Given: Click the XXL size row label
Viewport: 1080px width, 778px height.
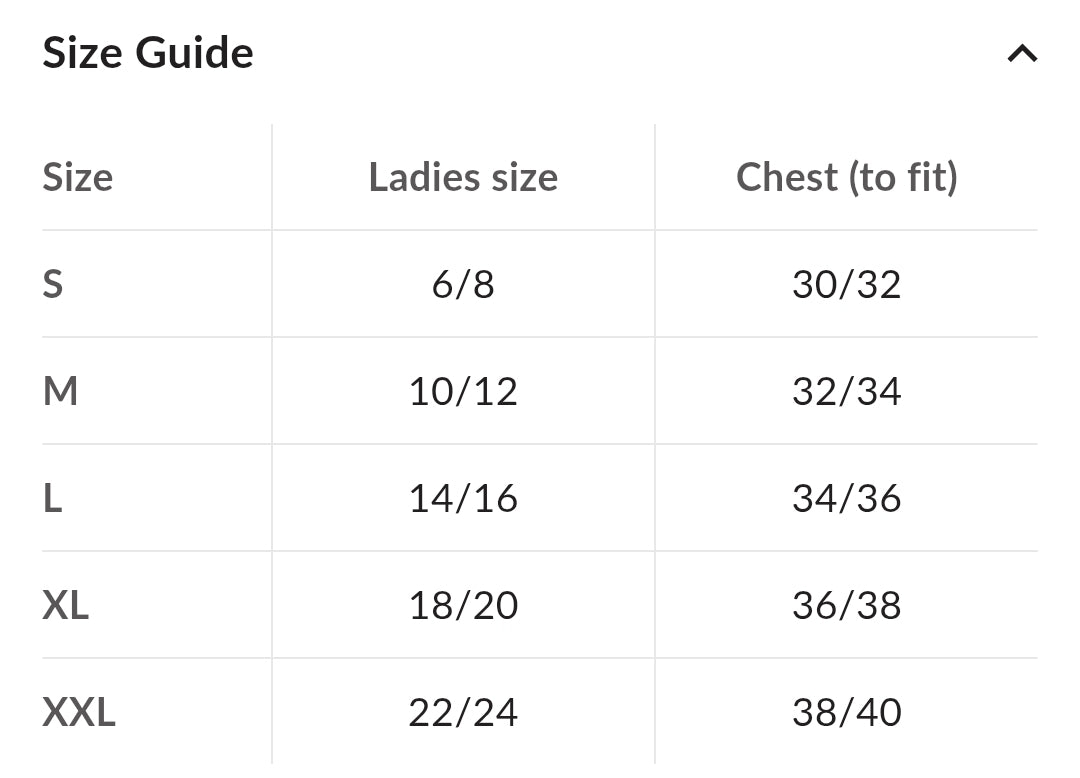Looking at the screenshot, I should (x=79, y=712).
